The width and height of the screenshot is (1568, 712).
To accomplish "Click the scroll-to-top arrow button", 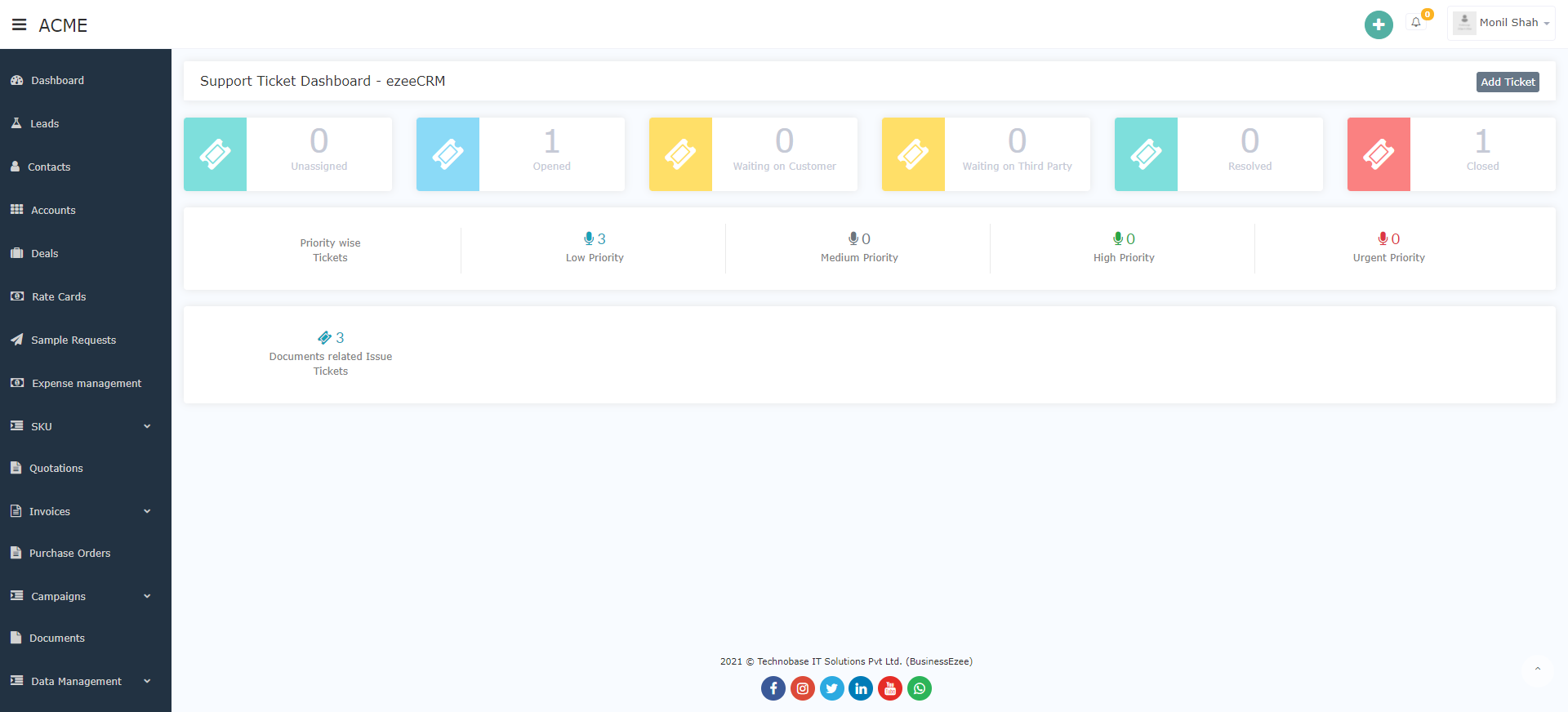I will click(1537, 669).
